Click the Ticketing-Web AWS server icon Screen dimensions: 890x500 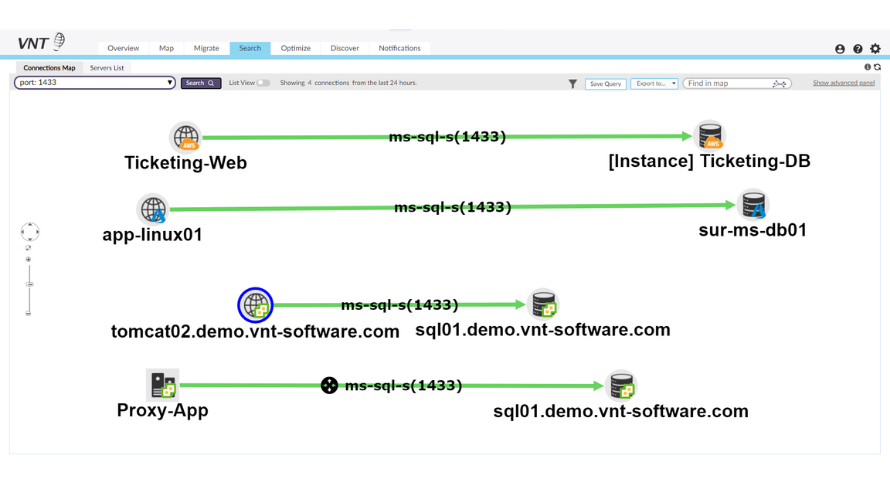click(186, 136)
